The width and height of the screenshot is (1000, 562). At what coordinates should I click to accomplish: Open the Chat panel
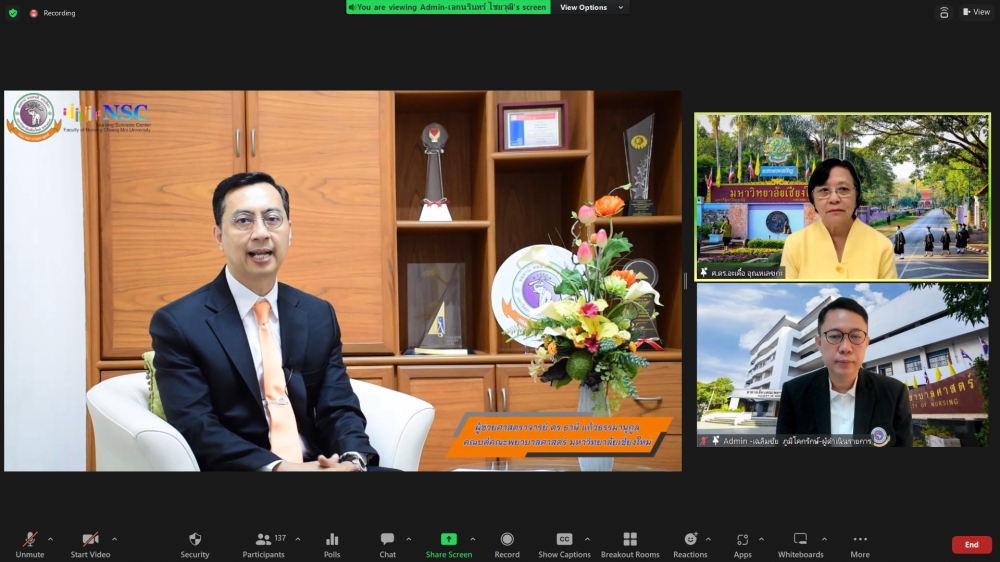coord(387,544)
